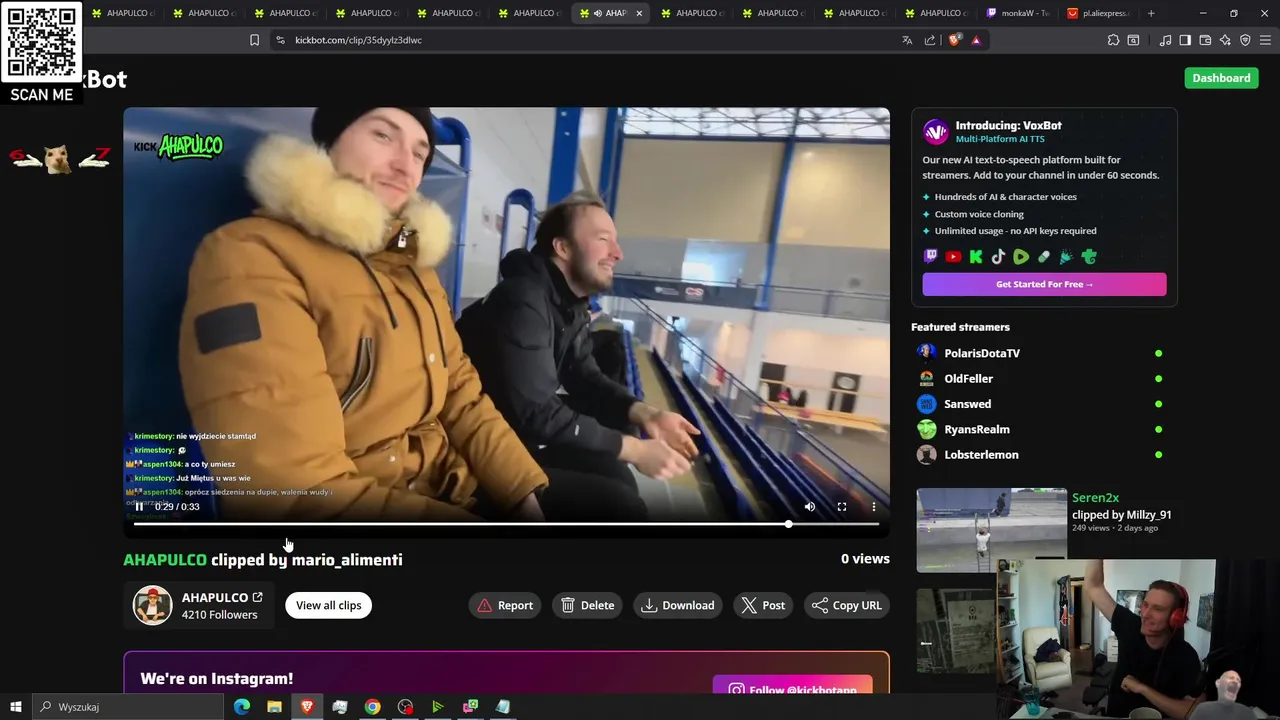Mute the video volume icon
This screenshot has width=1280, height=720.
pos(810,507)
